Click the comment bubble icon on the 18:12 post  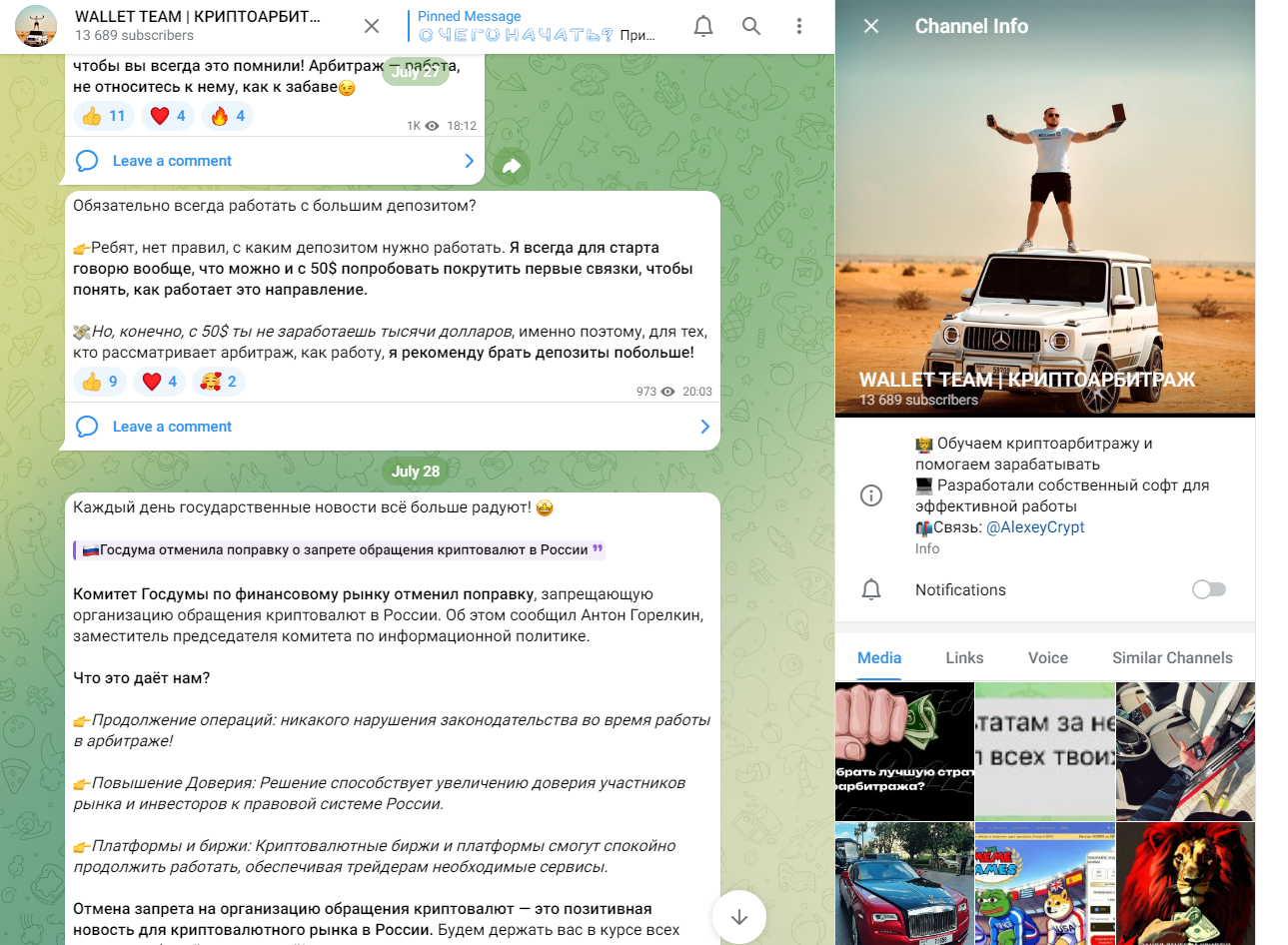pyautogui.click(x=87, y=161)
